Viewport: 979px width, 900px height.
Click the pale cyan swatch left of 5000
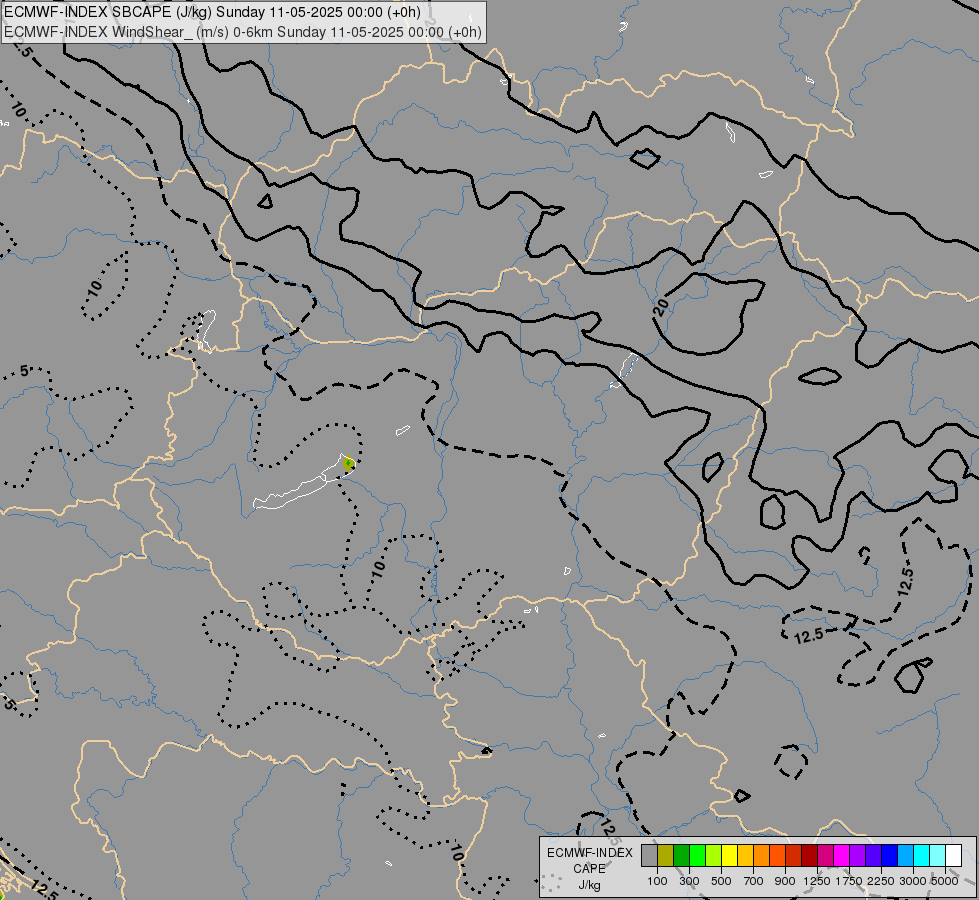pyautogui.click(x=938, y=856)
